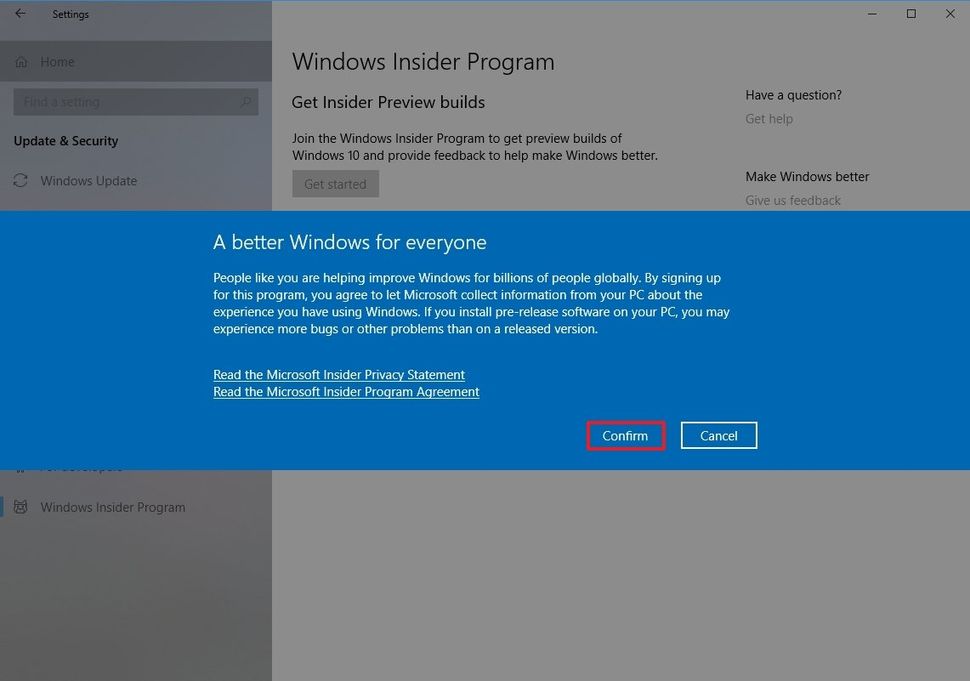Maximize the Settings window

coord(910,14)
